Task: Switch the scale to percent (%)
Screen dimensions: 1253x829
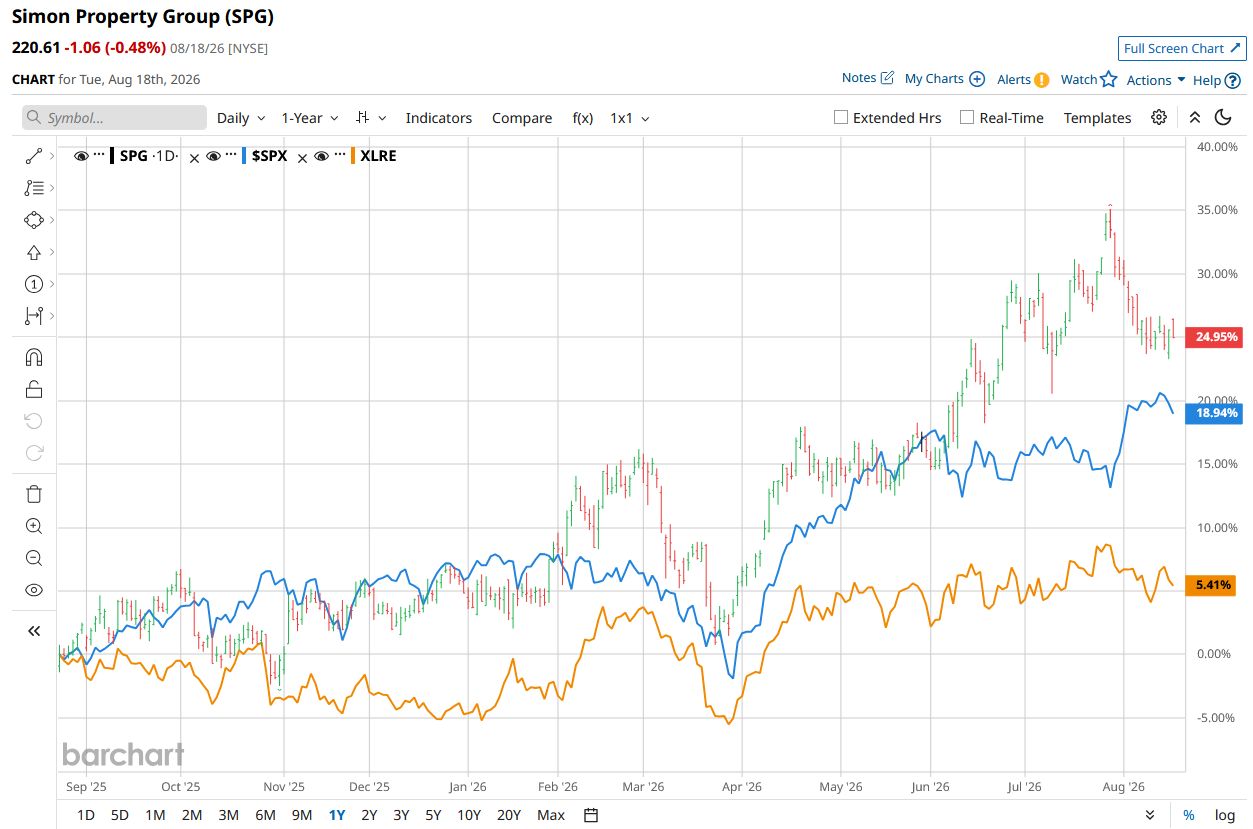Action: (x=1189, y=815)
